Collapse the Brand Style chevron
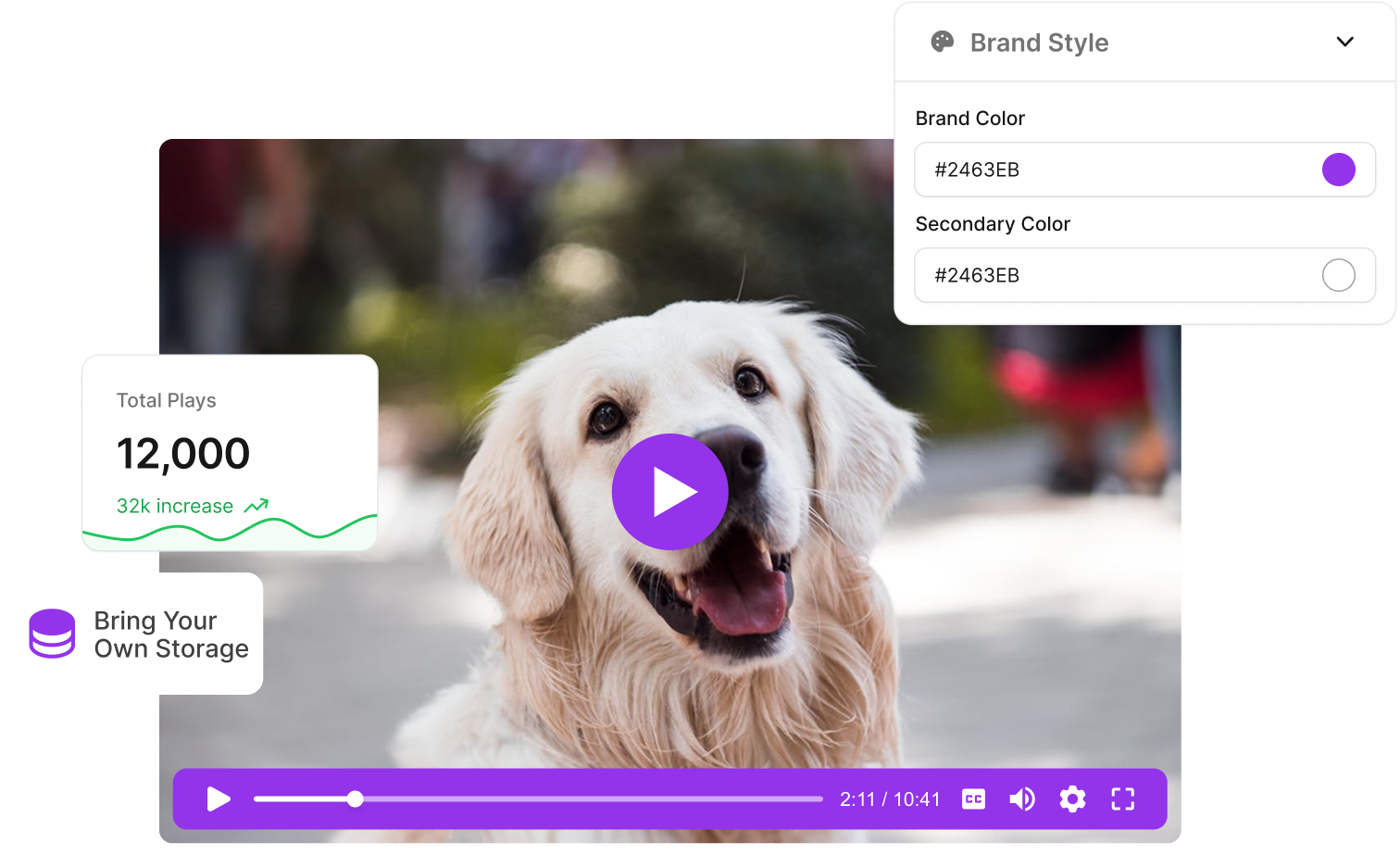Screen dimensions: 1400x855 (x=1344, y=43)
